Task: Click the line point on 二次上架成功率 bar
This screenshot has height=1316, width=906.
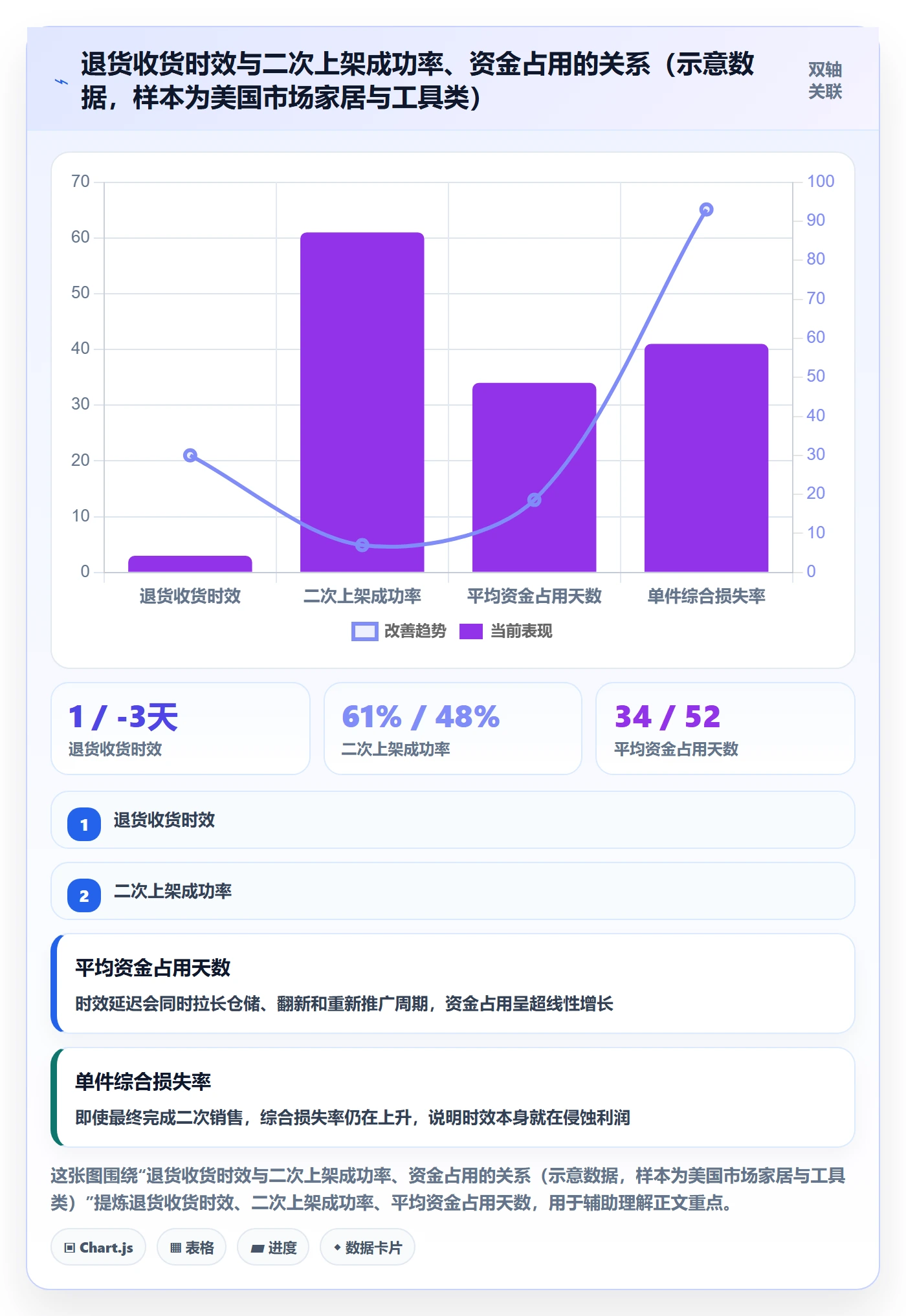Action: point(362,545)
